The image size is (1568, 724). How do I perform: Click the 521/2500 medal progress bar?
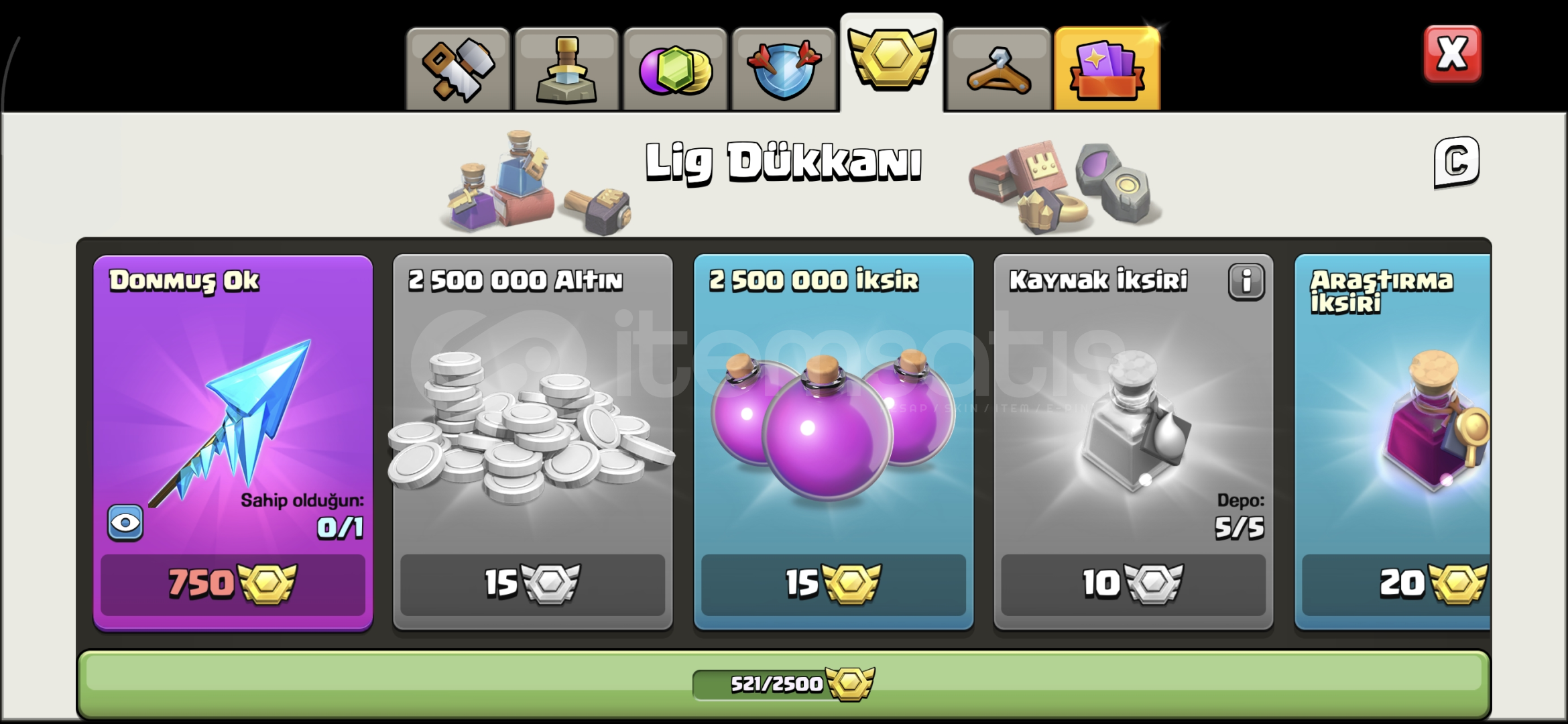784,684
